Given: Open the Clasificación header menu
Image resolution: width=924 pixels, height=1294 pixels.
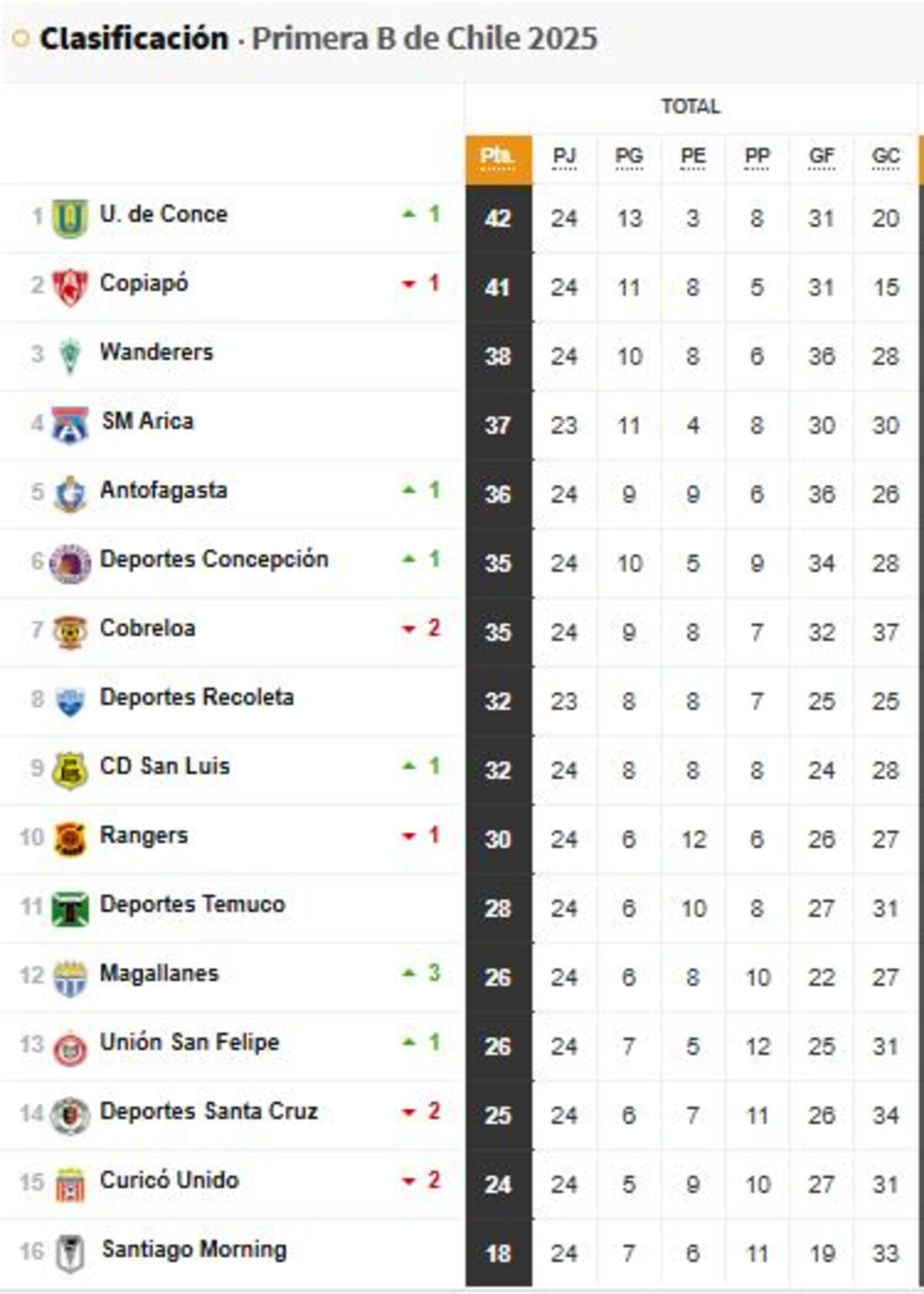Looking at the screenshot, I should (123, 36).
